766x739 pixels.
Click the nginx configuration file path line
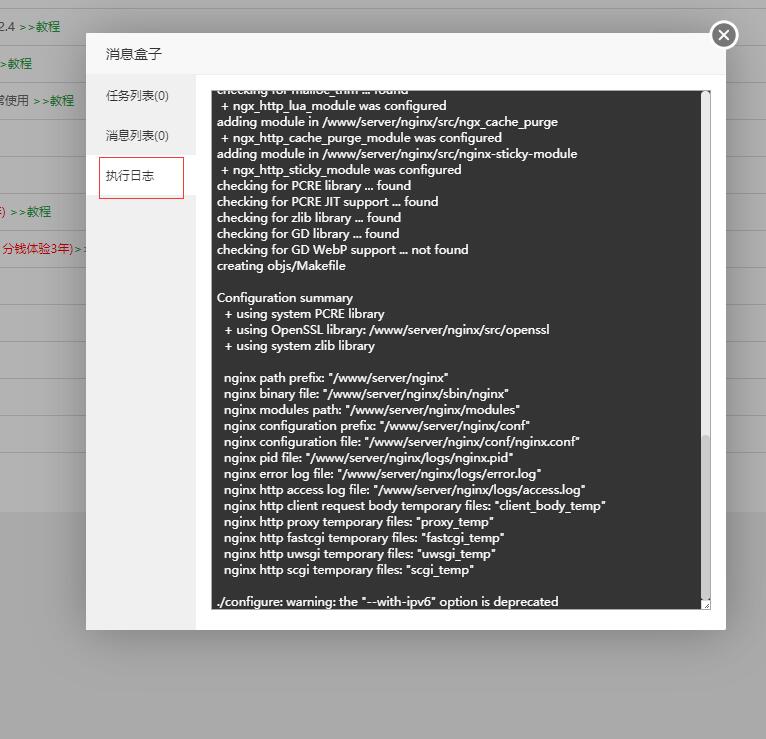click(401, 442)
